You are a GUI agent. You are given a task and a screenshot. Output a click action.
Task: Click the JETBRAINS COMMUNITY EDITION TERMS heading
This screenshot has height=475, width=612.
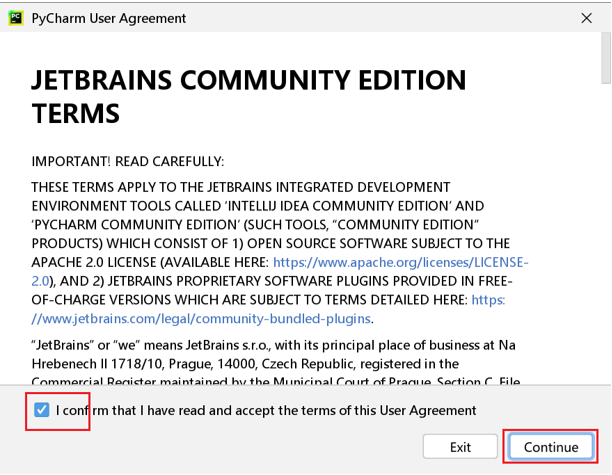(248, 97)
